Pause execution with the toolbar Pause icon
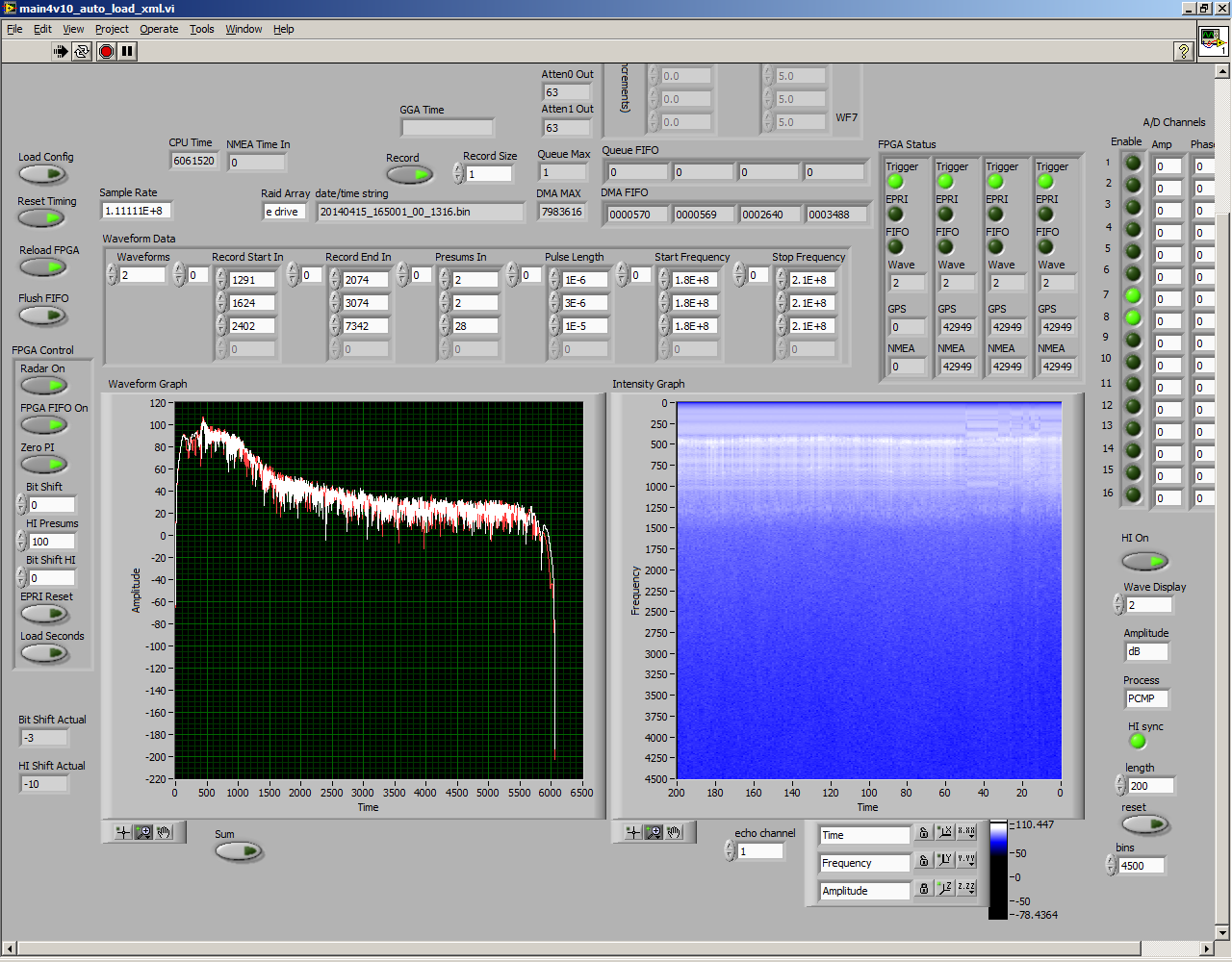 pos(127,52)
